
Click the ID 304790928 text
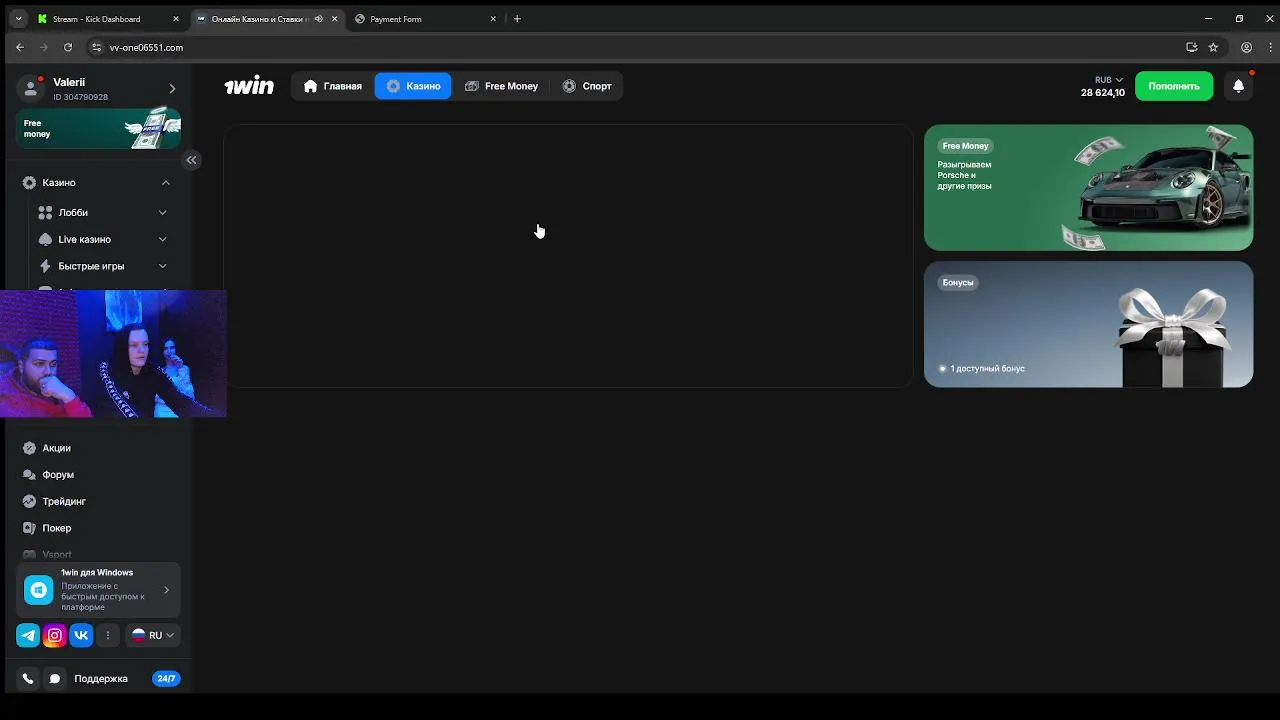coord(81,97)
